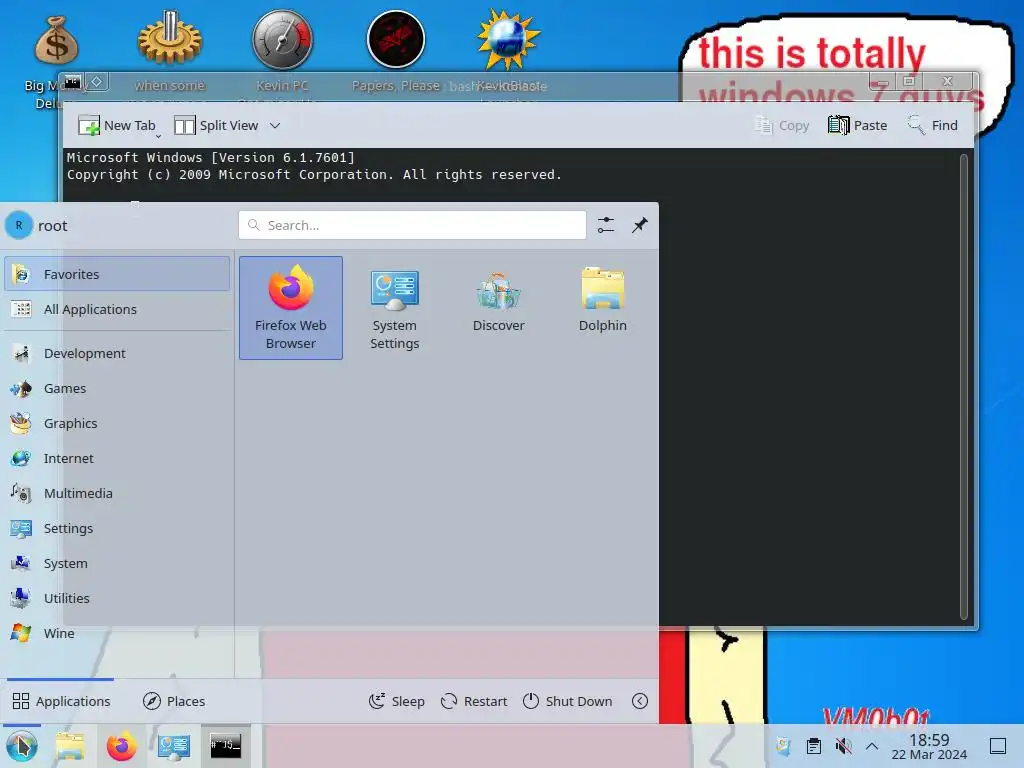Click Split View in Konsole toolbar
This screenshot has width=1024, height=768.
click(217, 125)
